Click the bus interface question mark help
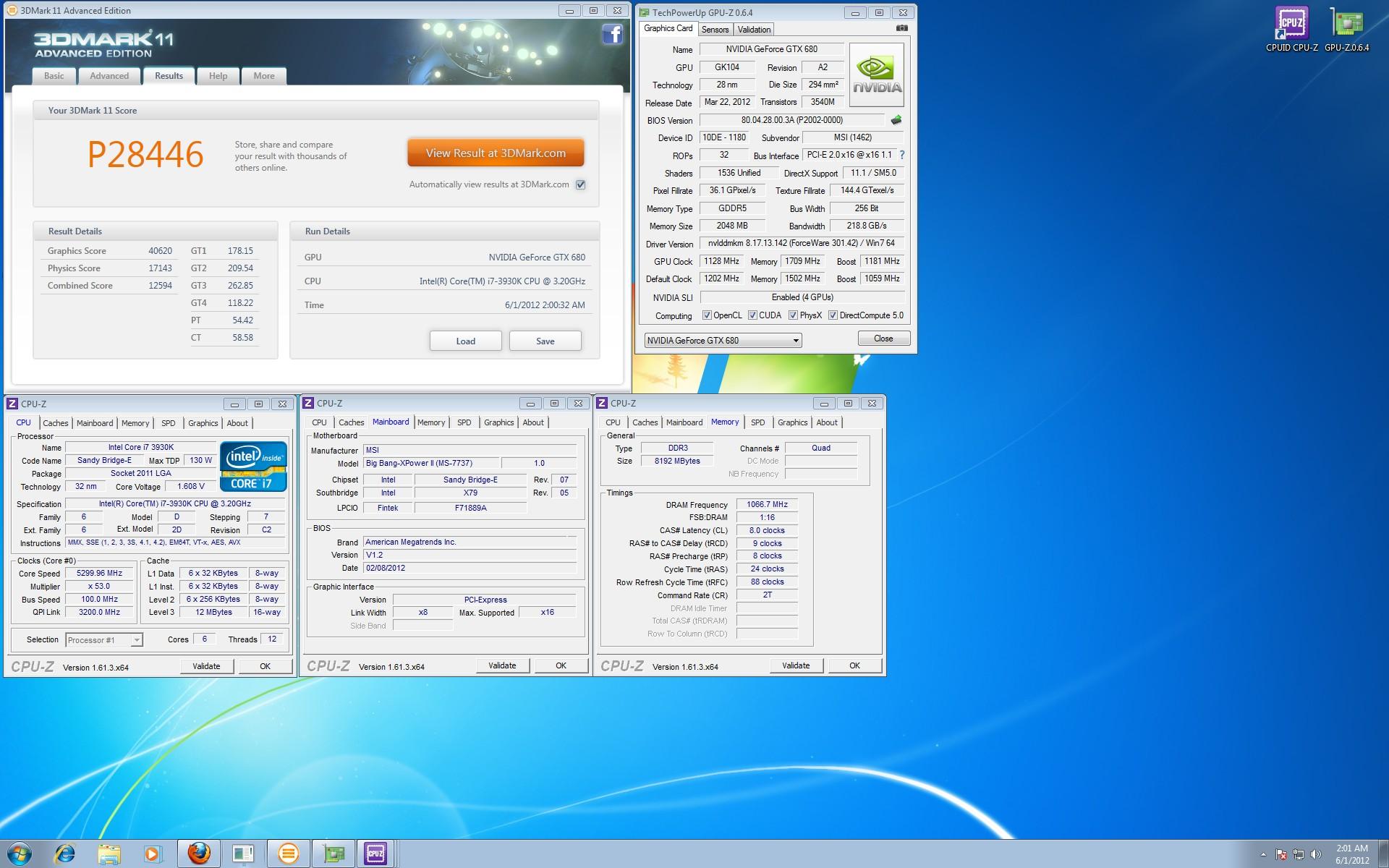Screen dimensions: 1389x868 (902, 155)
